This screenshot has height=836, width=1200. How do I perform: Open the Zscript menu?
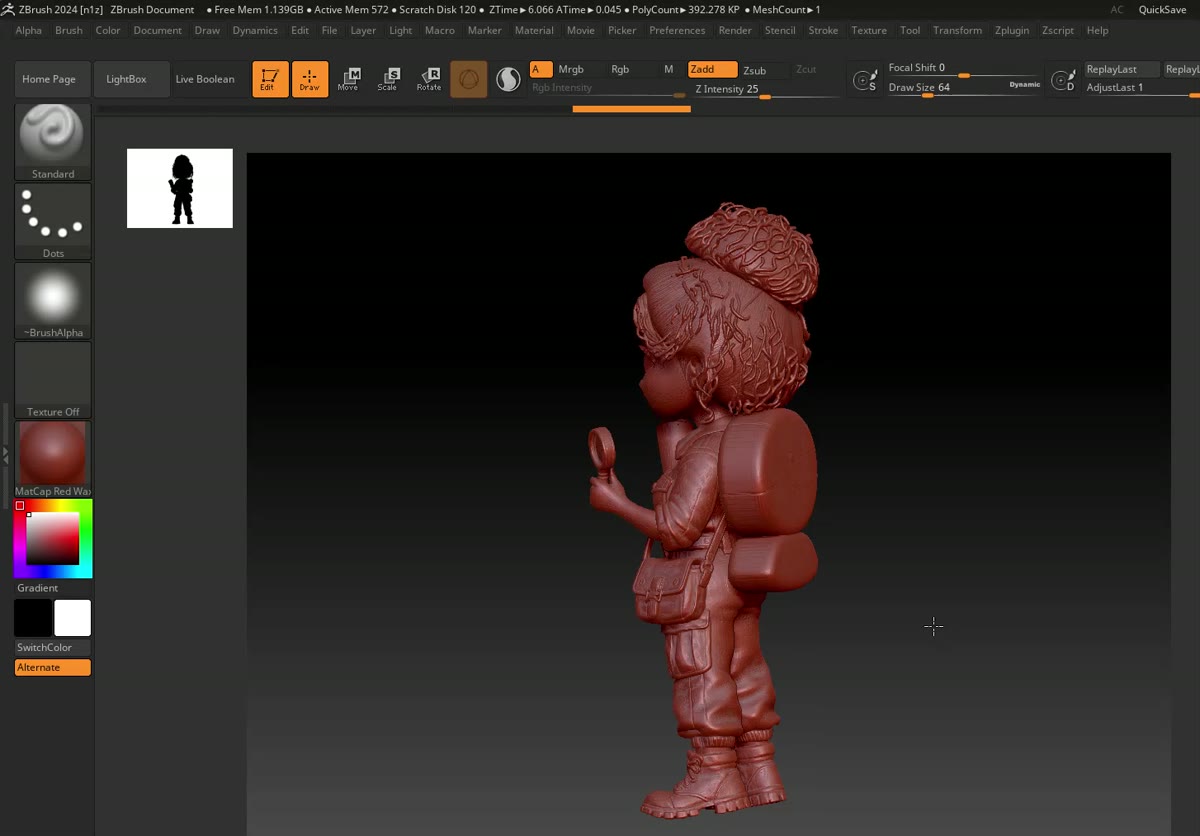click(1058, 30)
